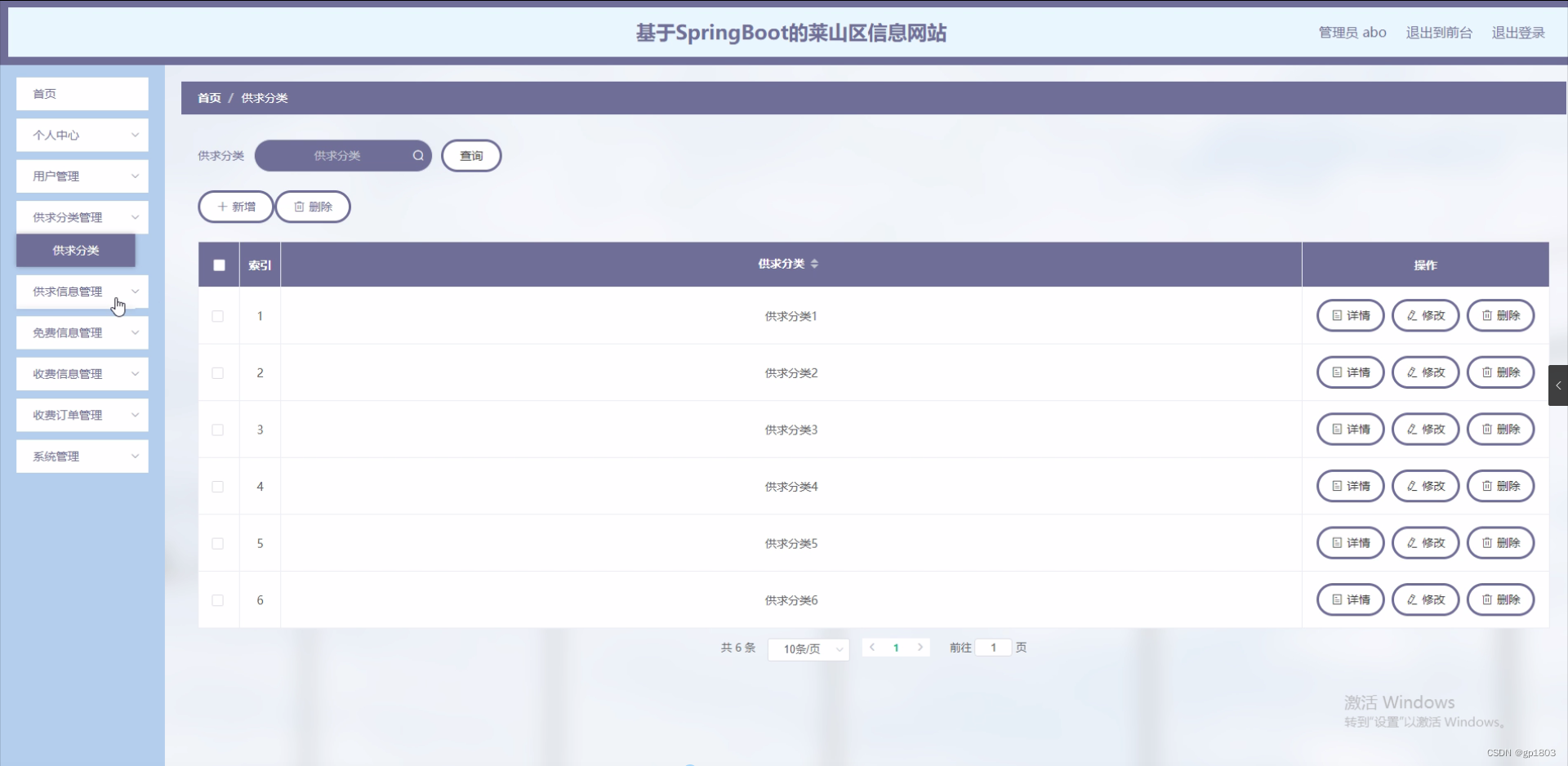Click 修改 for 供求分类3
Viewport: 1568px width, 766px height.
coord(1426,429)
